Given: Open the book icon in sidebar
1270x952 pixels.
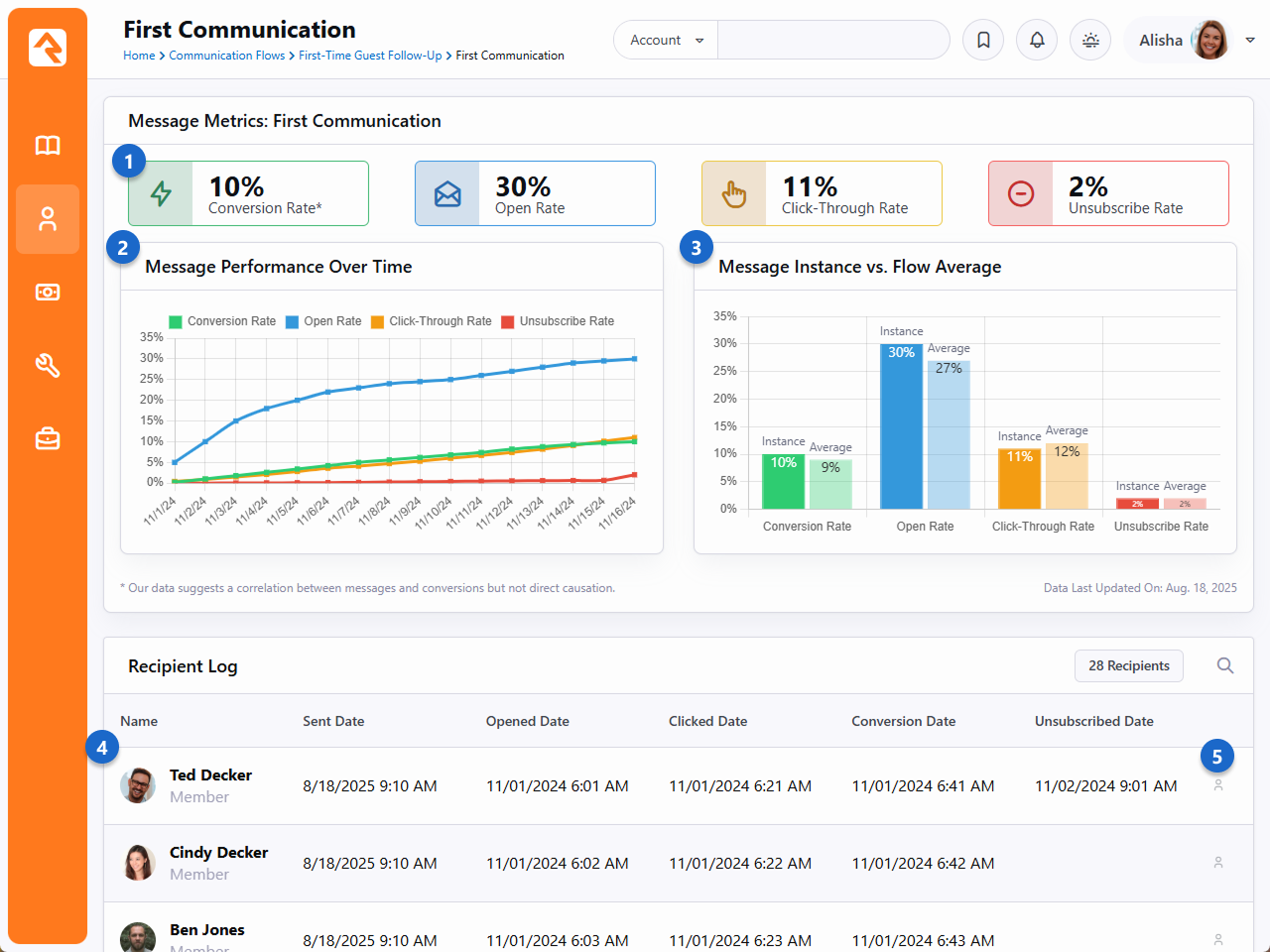Looking at the screenshot, I should point(48,146).
